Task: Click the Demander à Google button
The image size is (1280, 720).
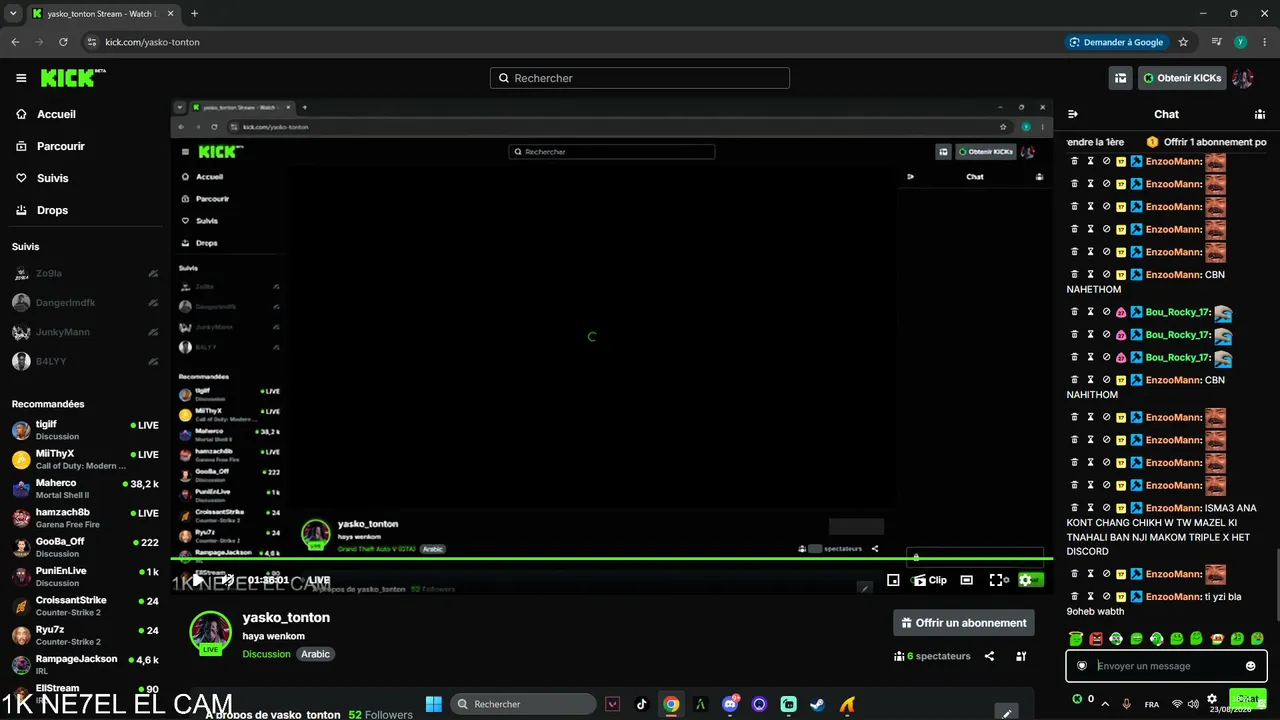Action: [1116, 42]
